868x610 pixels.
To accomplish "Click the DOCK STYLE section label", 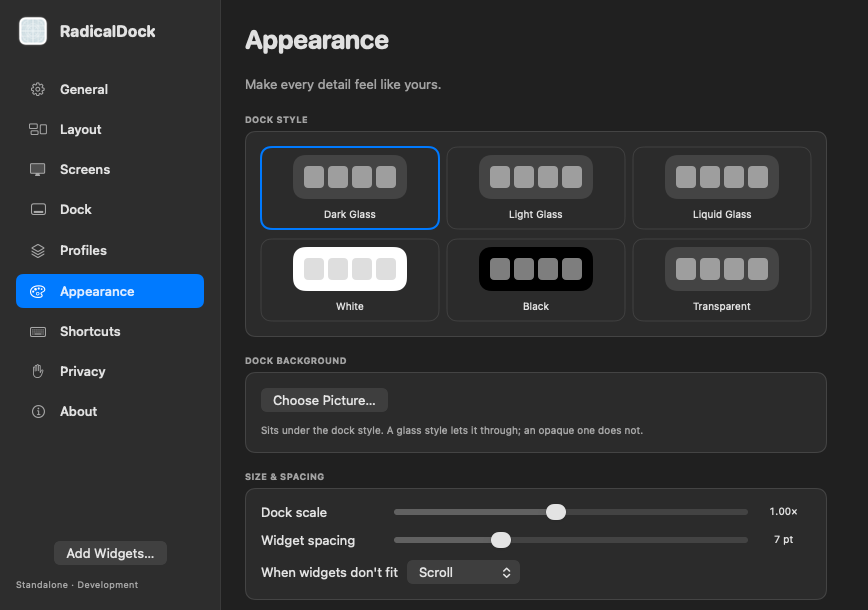I will pyautogui.click(x=276, y=120).
